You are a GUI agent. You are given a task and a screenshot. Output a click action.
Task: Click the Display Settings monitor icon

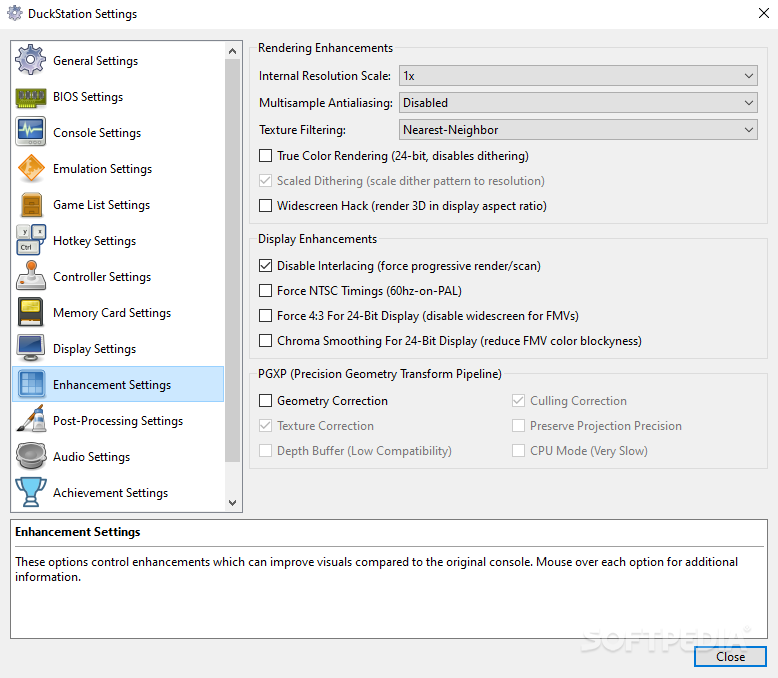[31, 348]
